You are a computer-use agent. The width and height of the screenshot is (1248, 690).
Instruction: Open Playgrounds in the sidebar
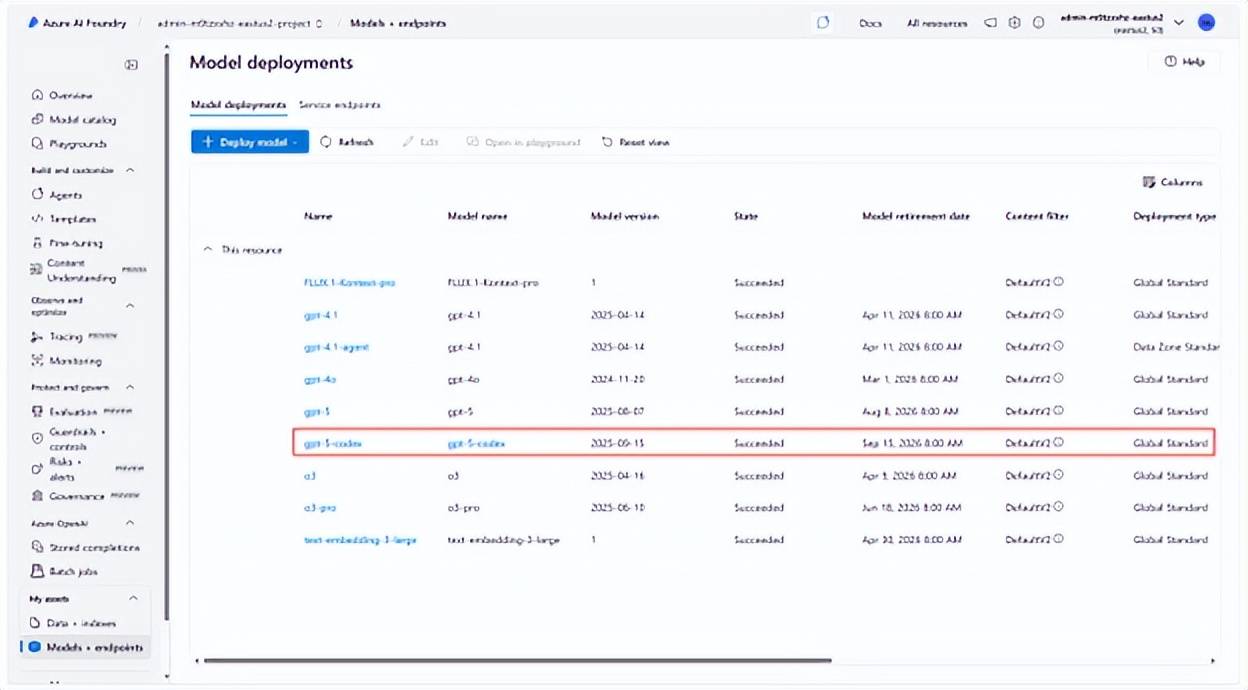(69, 144)
